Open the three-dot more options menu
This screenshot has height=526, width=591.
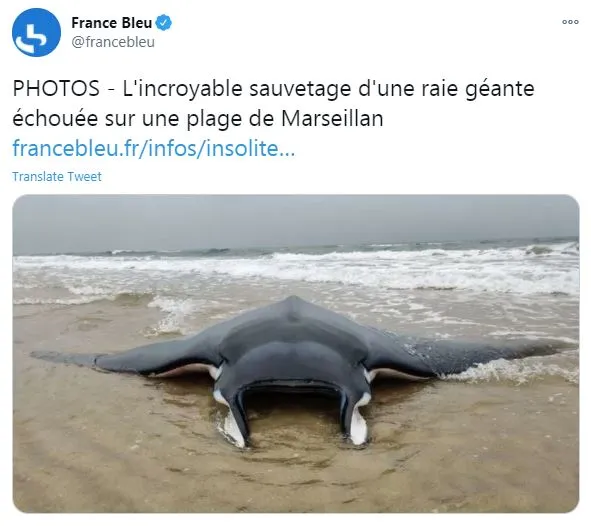(570, 22)
